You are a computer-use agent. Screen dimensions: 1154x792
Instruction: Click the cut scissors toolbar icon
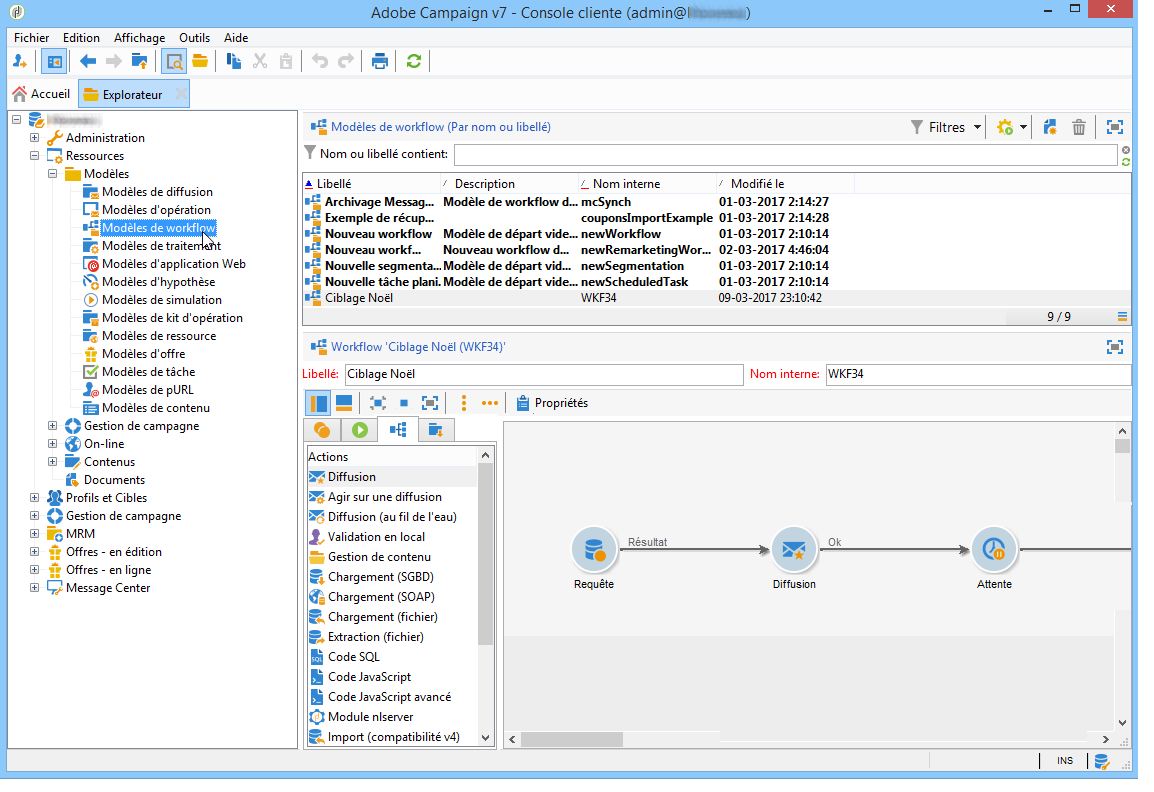pos(260,61)
